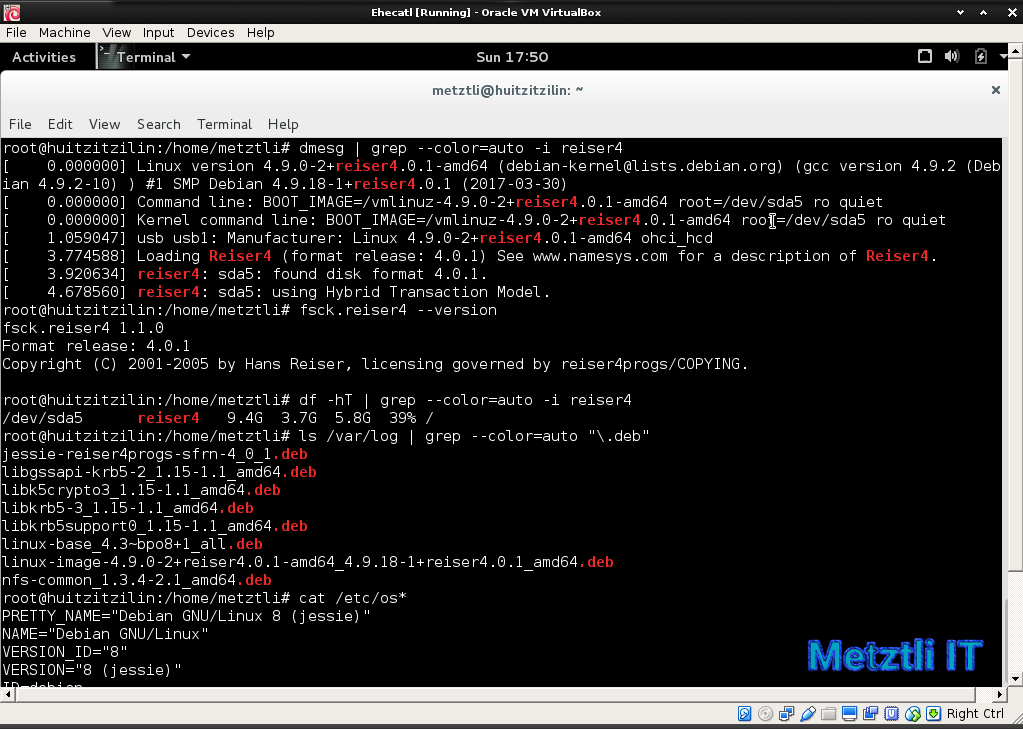The image size is (1023, 729).
Task: Open VirtualBox View menu
Action: tap(117, 33)
